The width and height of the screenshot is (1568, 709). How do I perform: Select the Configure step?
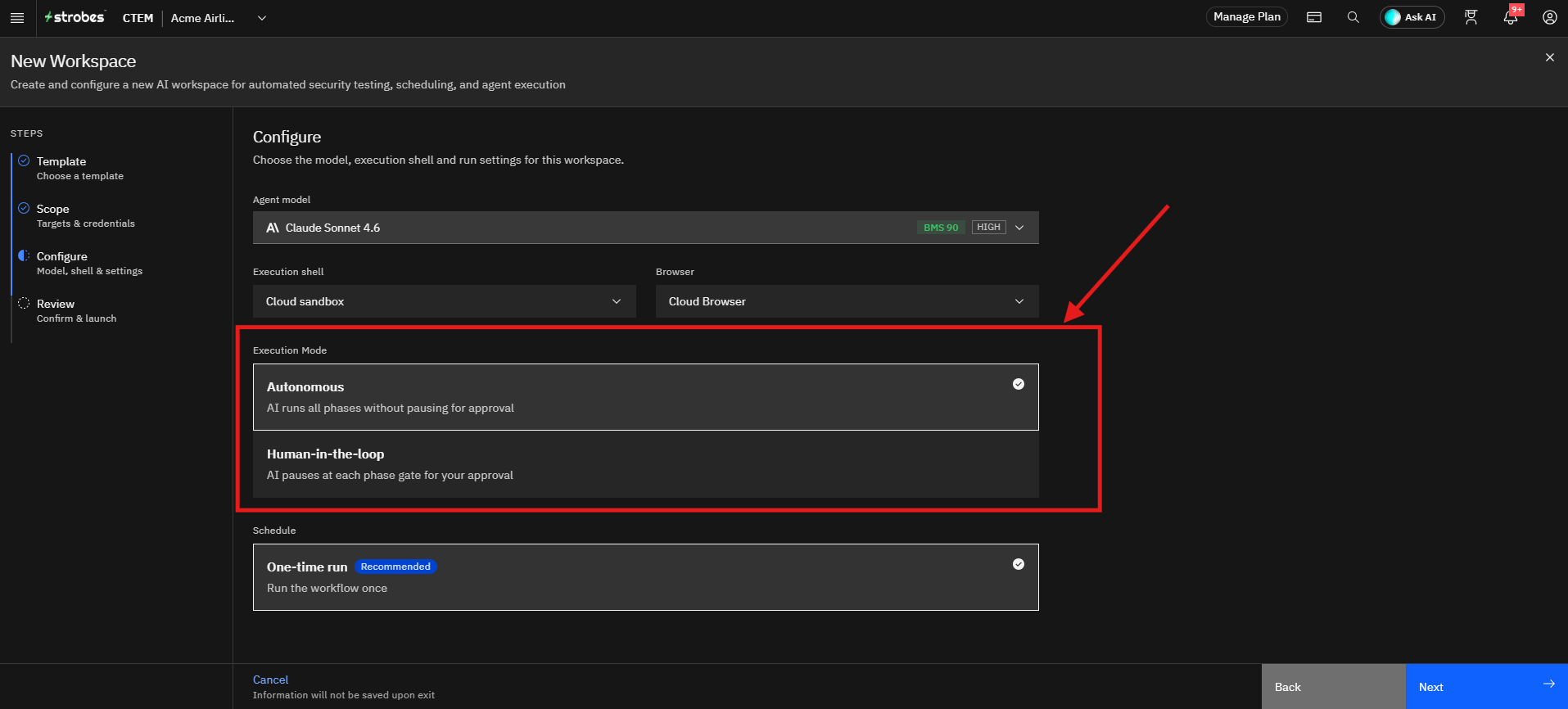click(x=89, y=263)
